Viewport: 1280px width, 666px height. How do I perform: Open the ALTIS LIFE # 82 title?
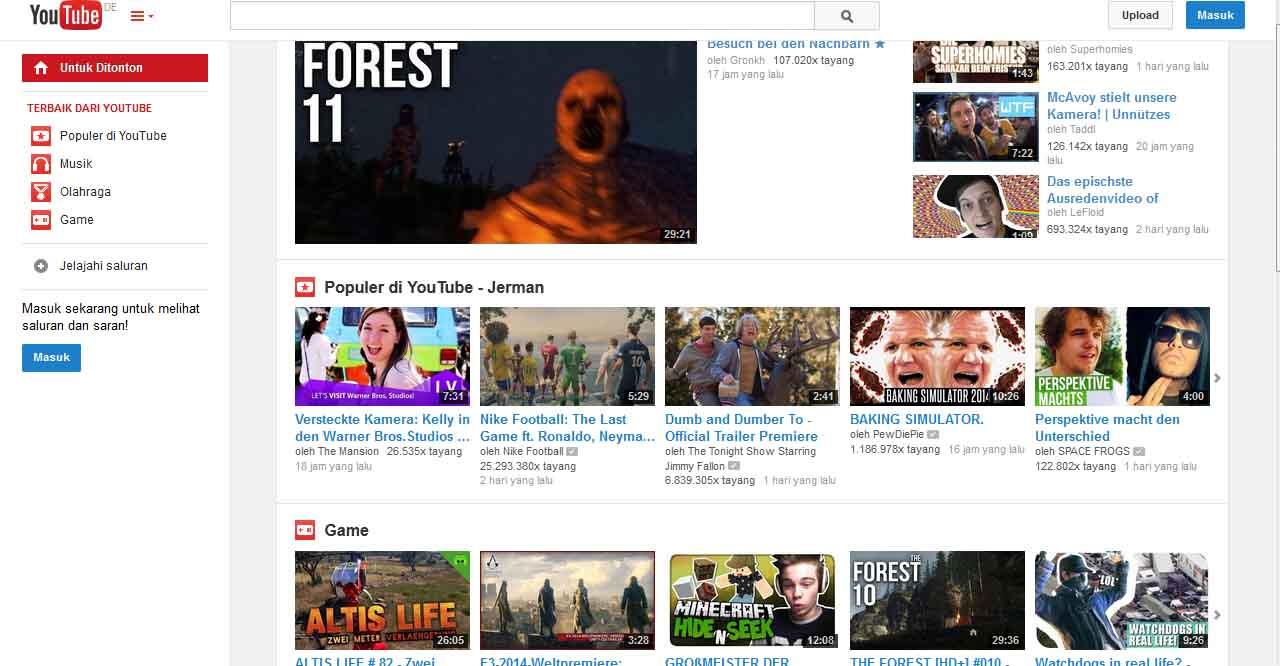[365, 661]
